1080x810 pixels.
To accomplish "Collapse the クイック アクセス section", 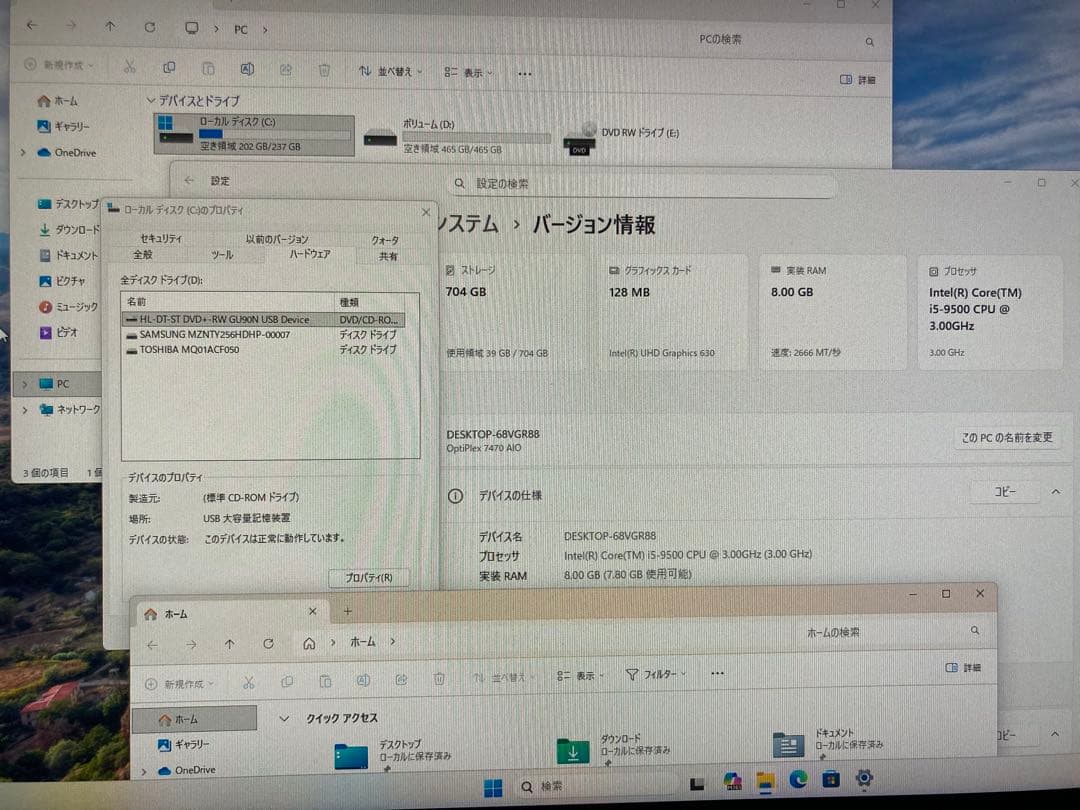I will pos(284,718).
